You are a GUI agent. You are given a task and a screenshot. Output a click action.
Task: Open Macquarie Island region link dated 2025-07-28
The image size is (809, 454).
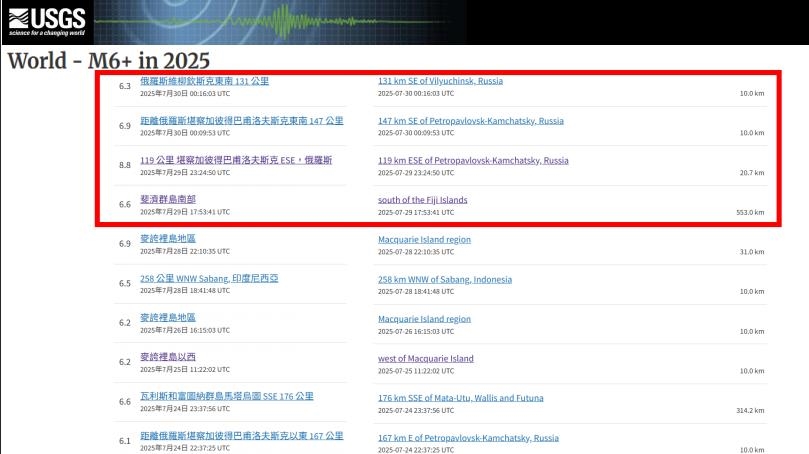click(424, 240)
